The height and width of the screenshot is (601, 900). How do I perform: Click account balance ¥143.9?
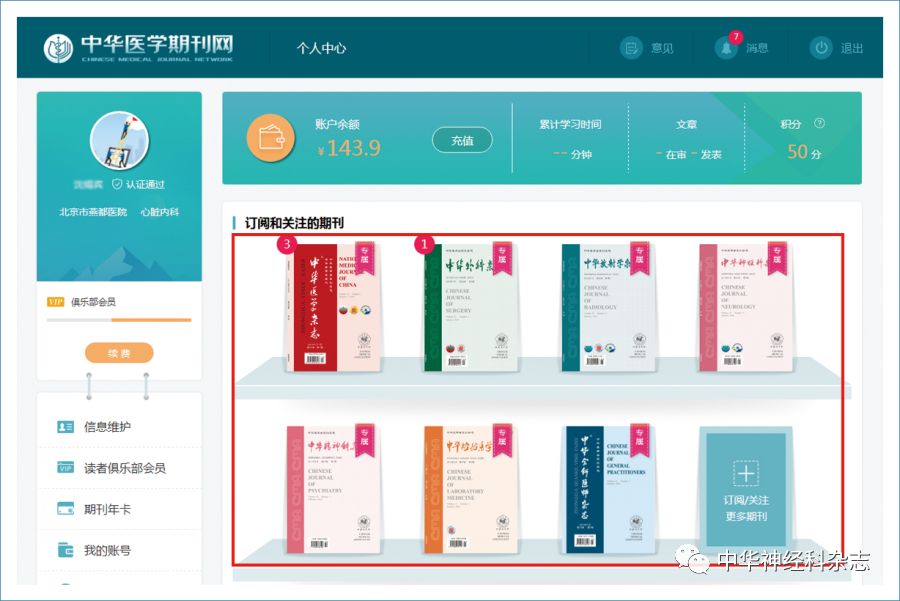tap(349, 149)
